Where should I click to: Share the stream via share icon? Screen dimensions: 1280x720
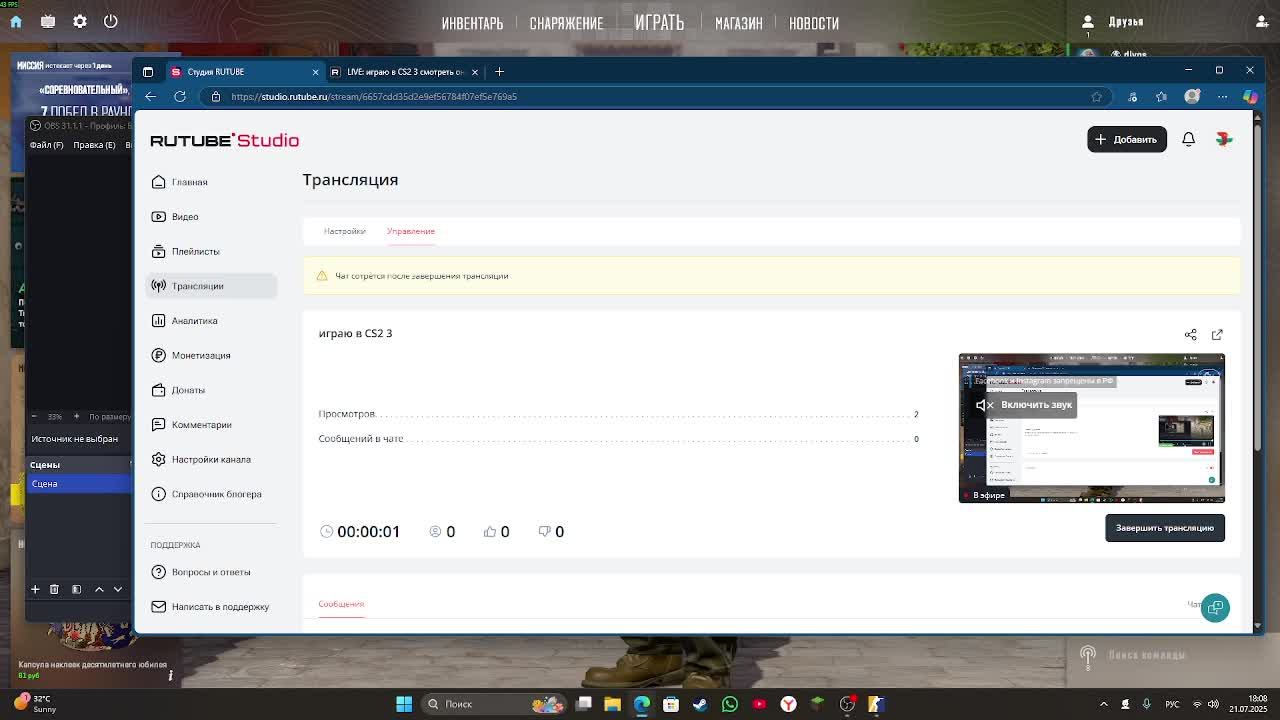click(1190, 334)
